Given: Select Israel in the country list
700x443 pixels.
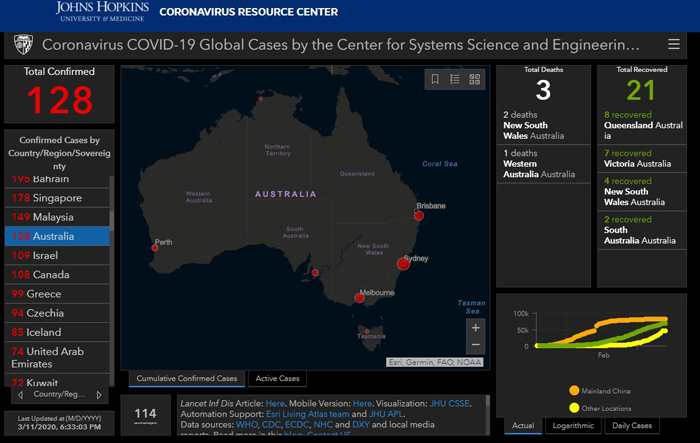Looking at the screenshot, I should coord(57,255).
